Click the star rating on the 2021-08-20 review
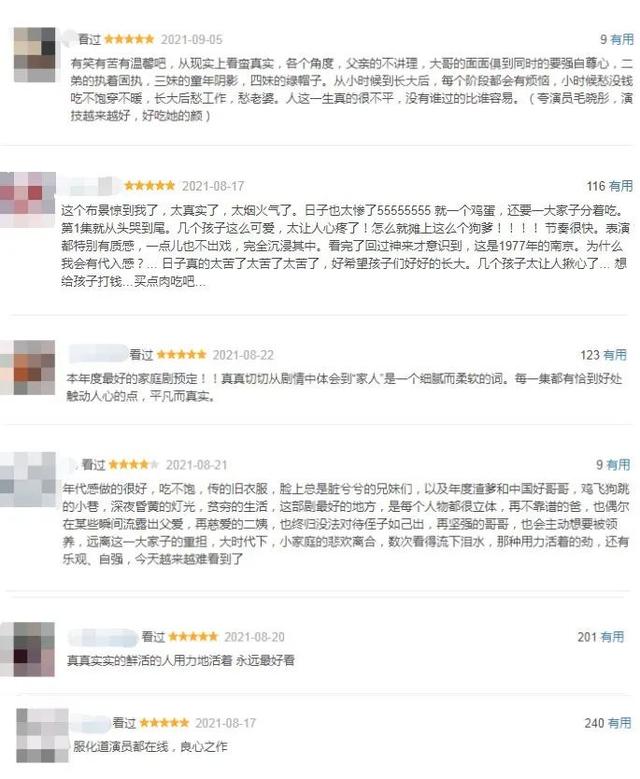Viewport: 640px width, 779px height. (x=193, y=636)
